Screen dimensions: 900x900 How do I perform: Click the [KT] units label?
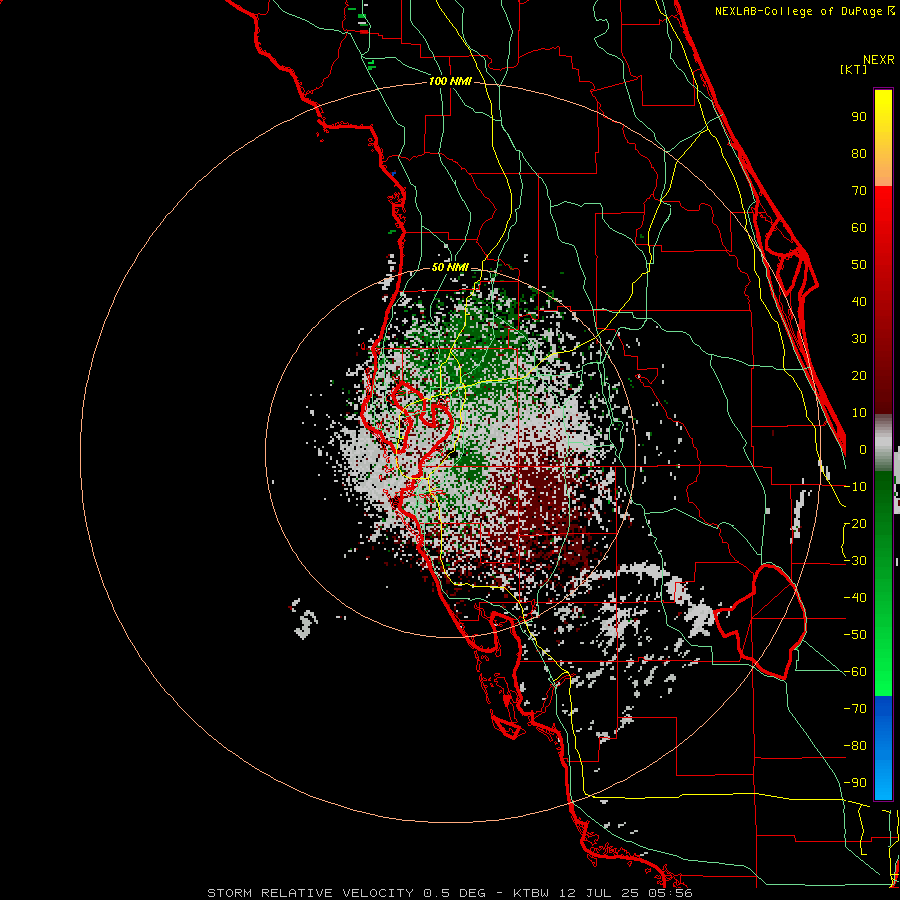pyautogui.click(x=854, y=69)
